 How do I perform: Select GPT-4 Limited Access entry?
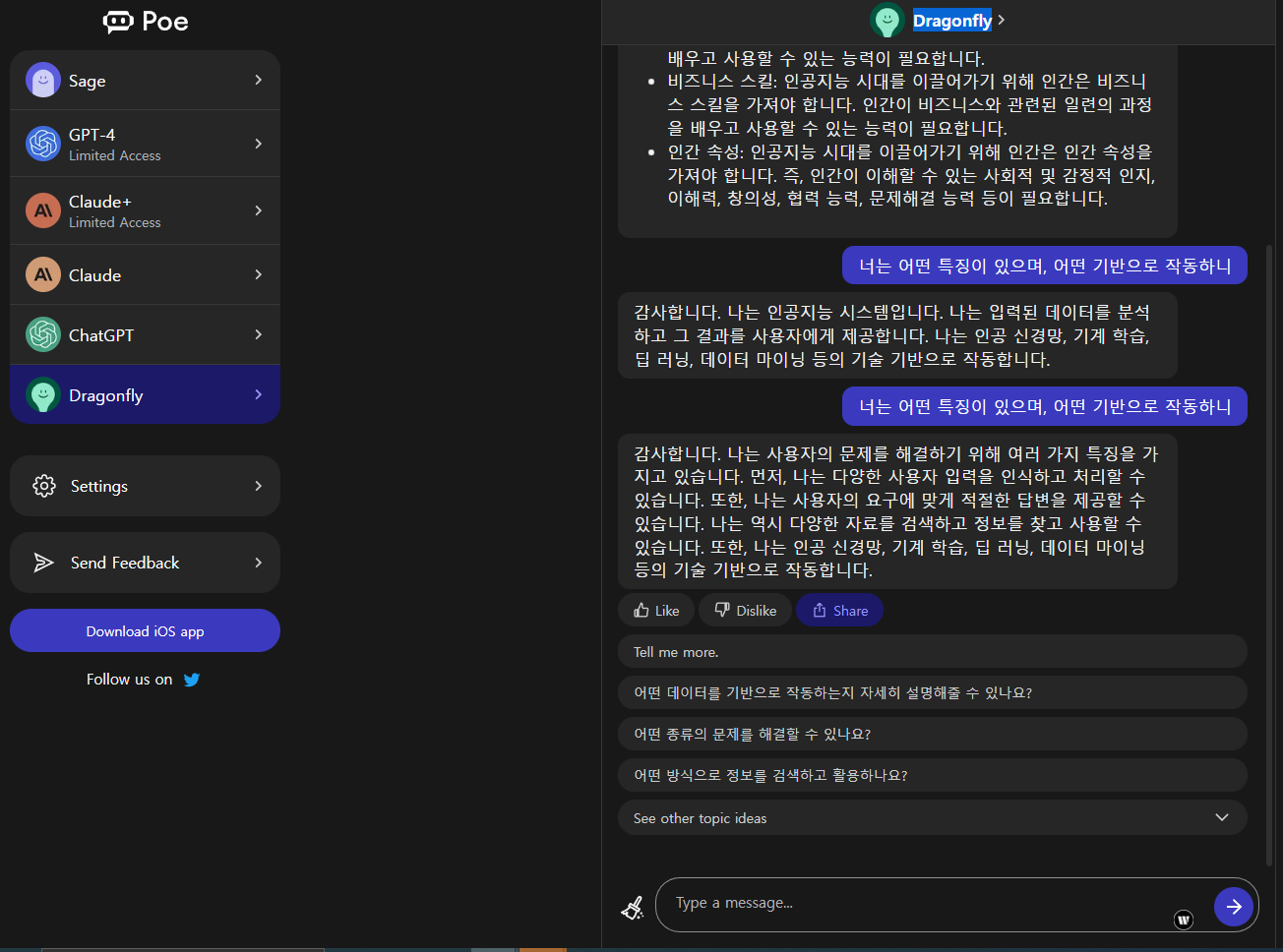click(x=146, y=144)
